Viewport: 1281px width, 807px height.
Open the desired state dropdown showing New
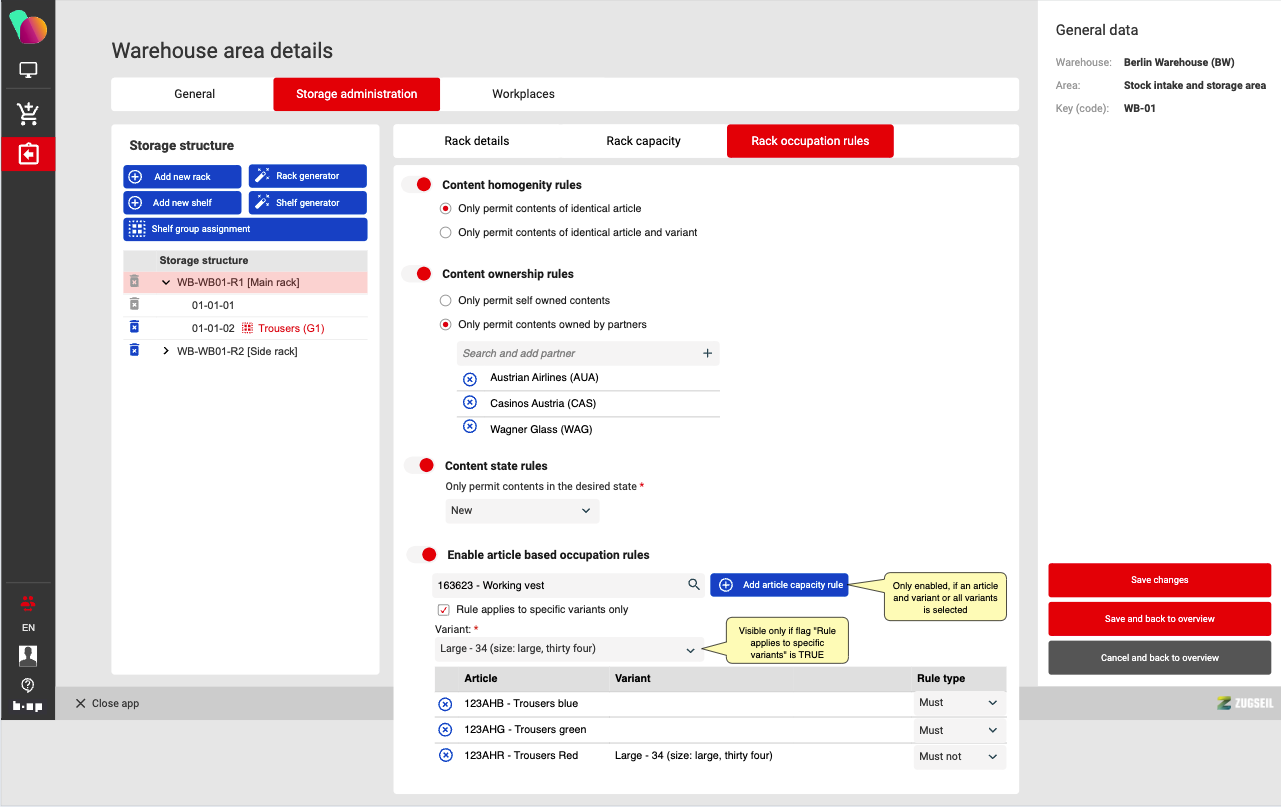coord(521,510)
